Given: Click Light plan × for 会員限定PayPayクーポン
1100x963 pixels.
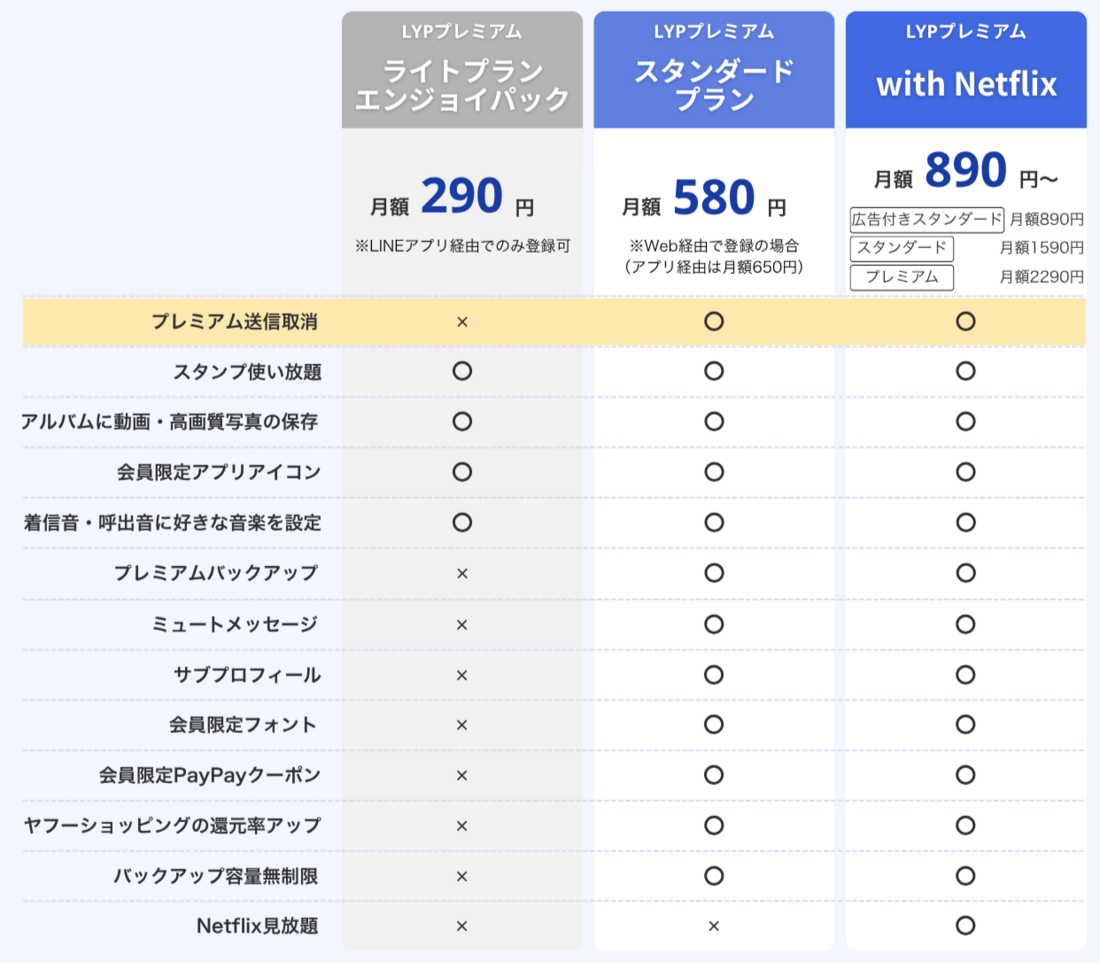Looking at the screenshot, I should [x=462, y=776].
